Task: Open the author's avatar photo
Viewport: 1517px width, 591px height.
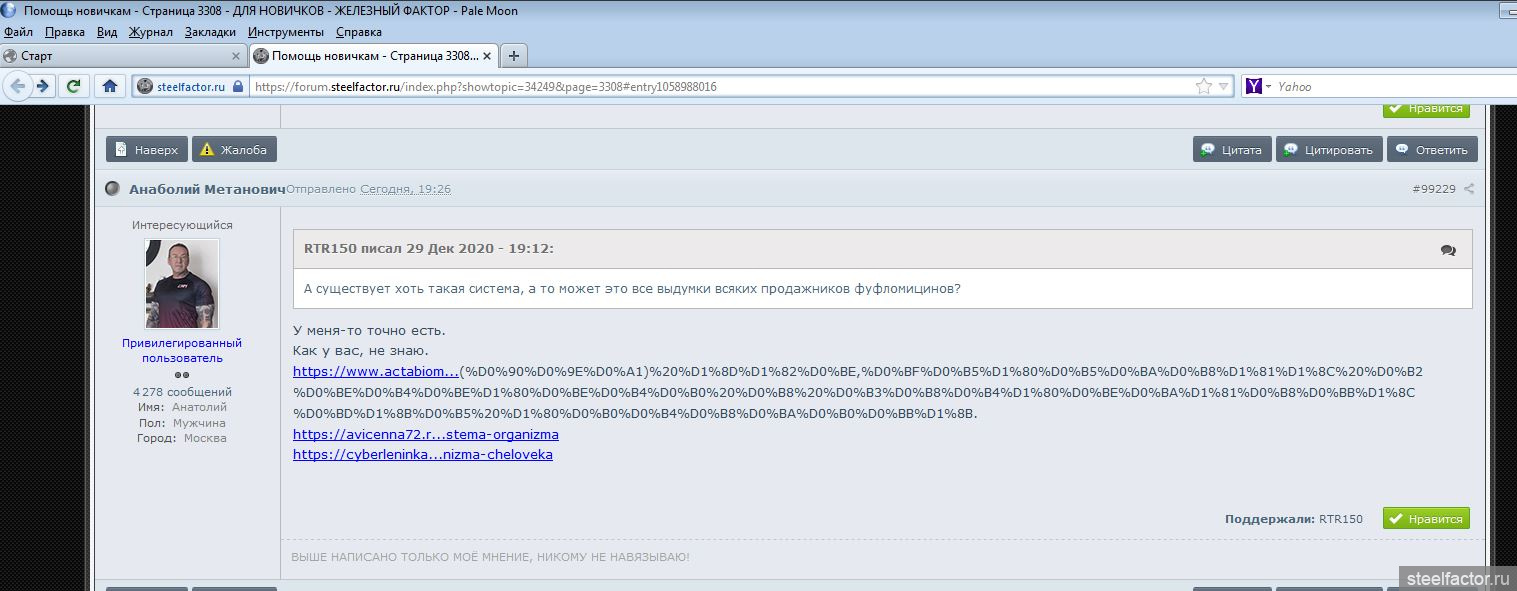Action: click(182, 284)
